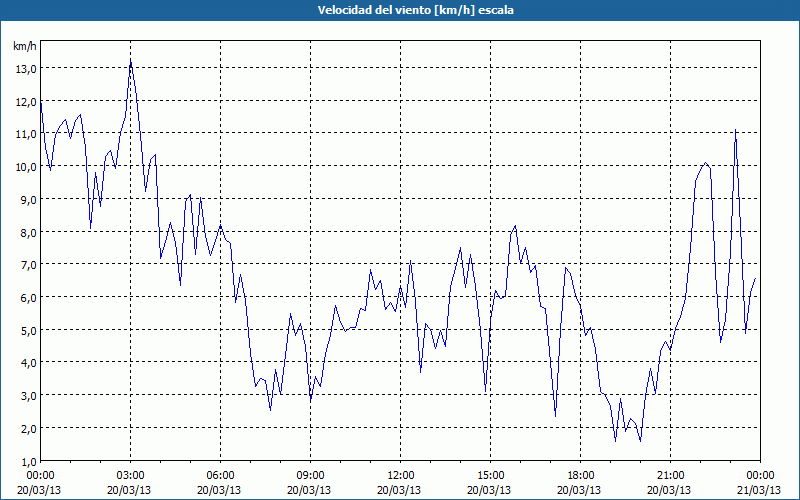Click the '13,0' y-axis value
This screenshot has height=500, width=800.
click(x=26, y=69)
